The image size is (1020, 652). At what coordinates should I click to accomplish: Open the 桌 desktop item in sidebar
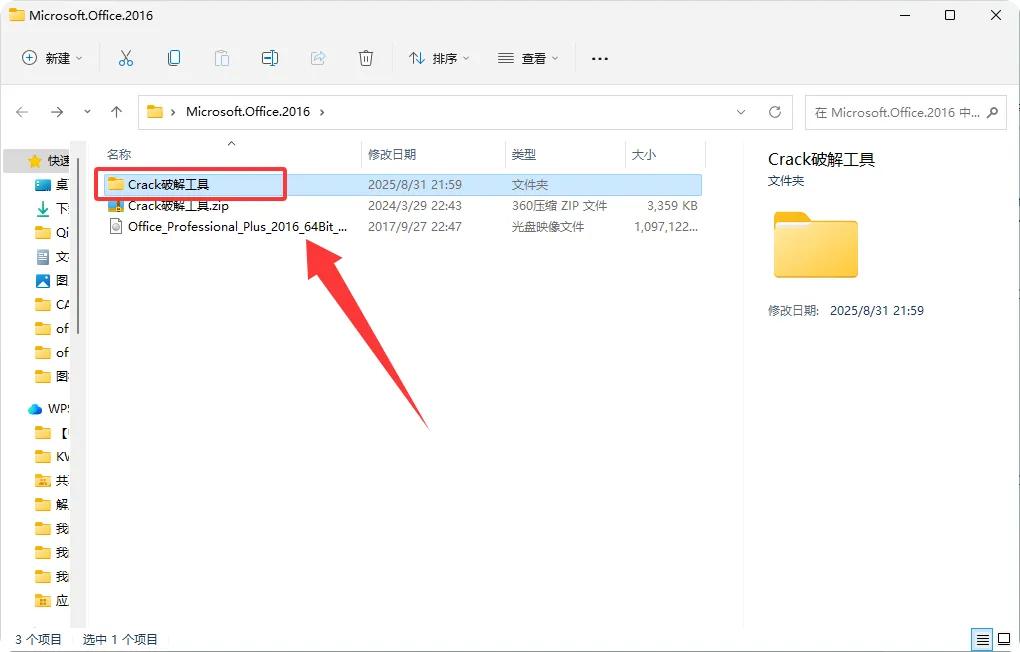click(x=51, y=185)
